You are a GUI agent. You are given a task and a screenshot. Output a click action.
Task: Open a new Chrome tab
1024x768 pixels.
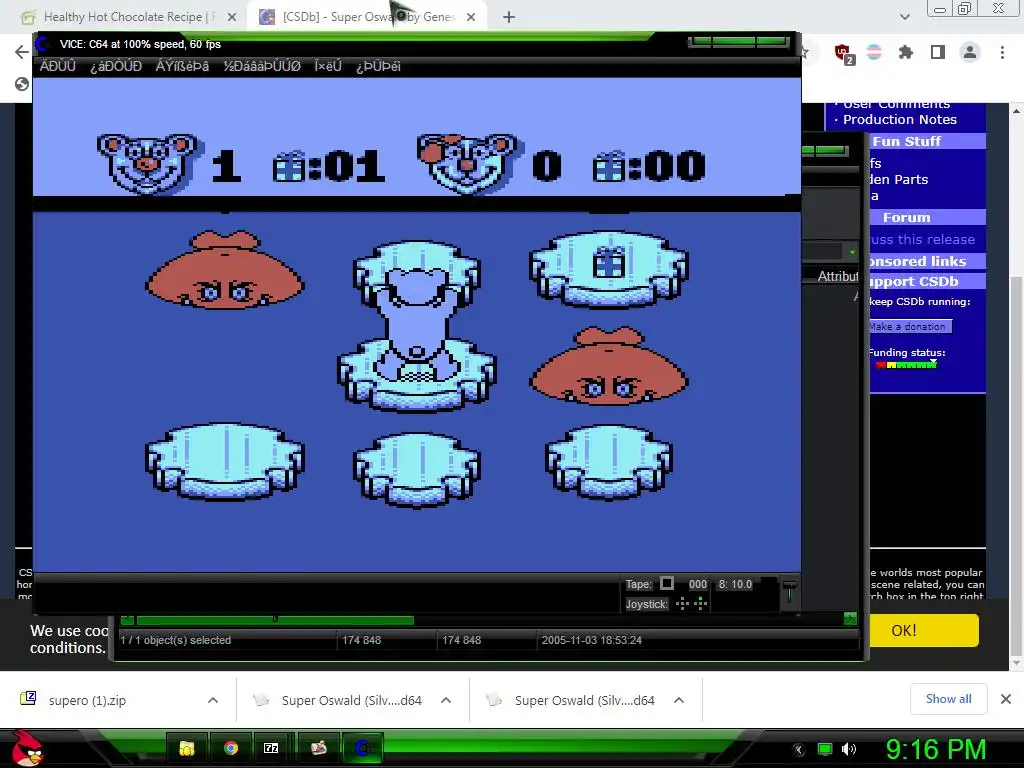(509, 17)
